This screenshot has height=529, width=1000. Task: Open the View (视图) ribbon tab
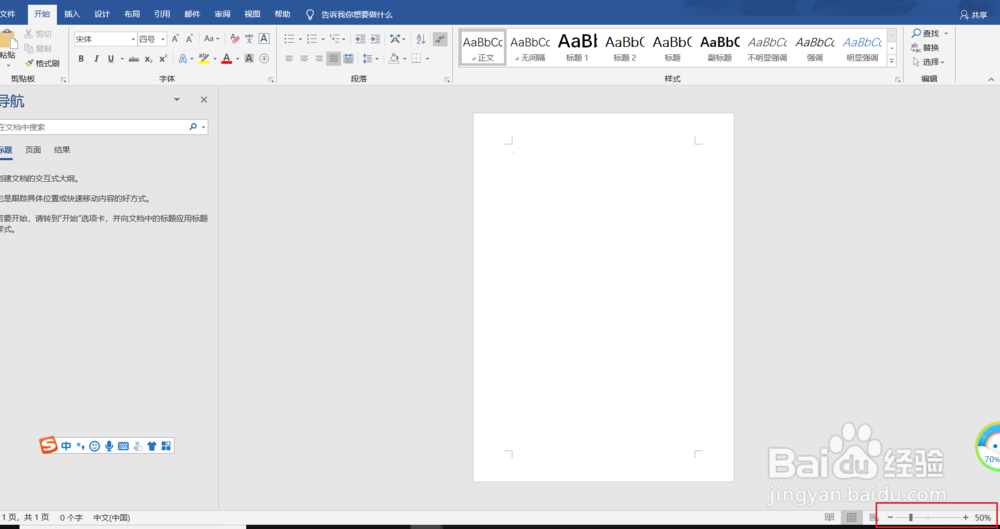coord(253,14)
